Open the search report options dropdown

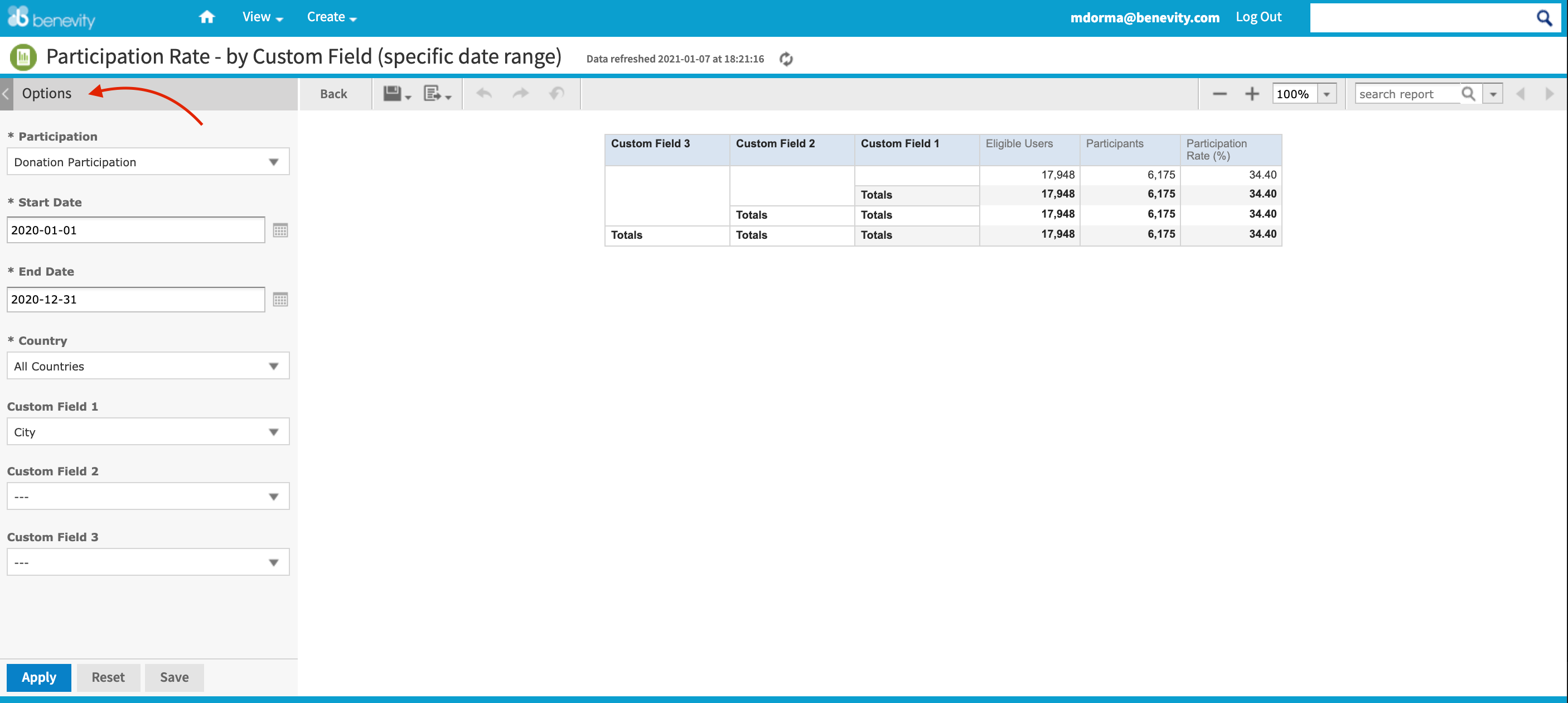pos(1493,94)
